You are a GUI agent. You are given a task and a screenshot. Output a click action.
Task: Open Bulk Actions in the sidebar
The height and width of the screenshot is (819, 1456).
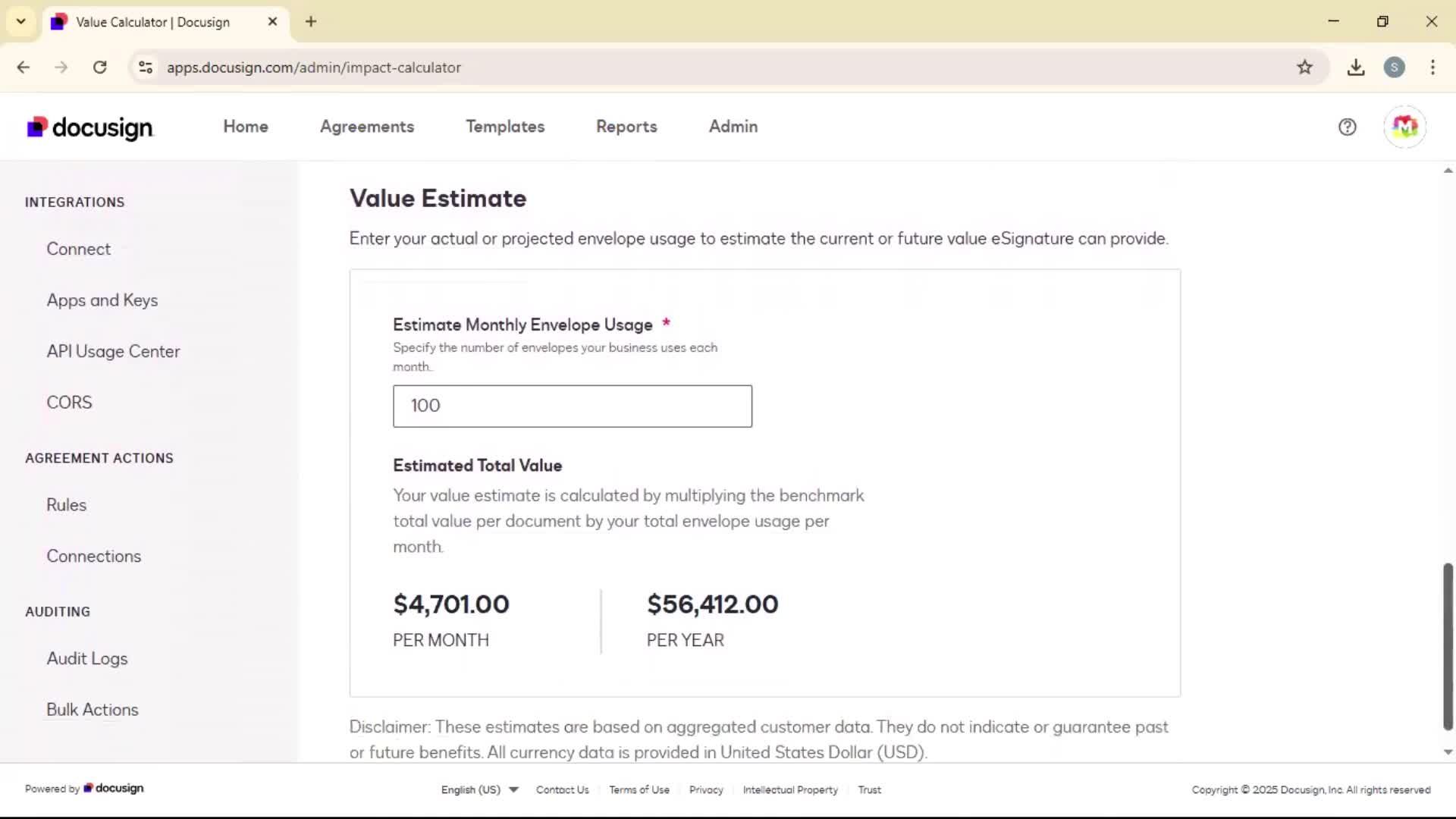93,710
